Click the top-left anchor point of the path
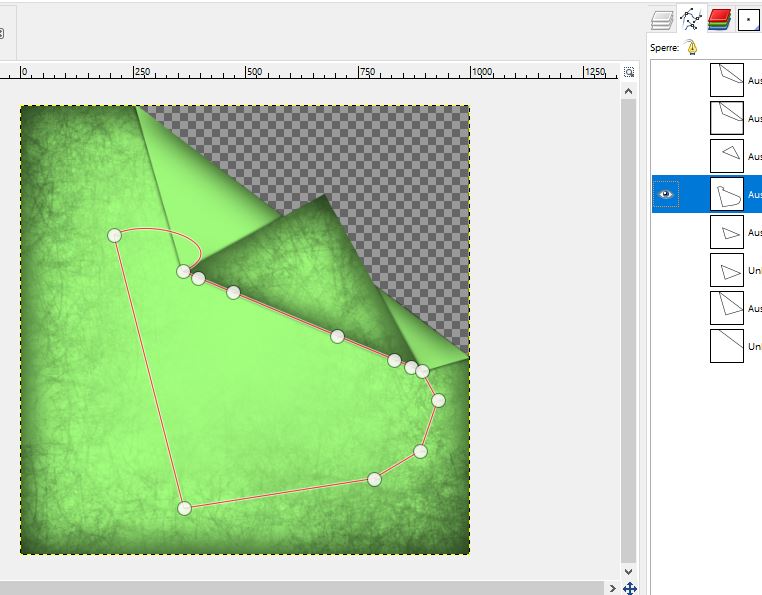The height and width of the screenshot is (595, 762). tap(114, 235)
